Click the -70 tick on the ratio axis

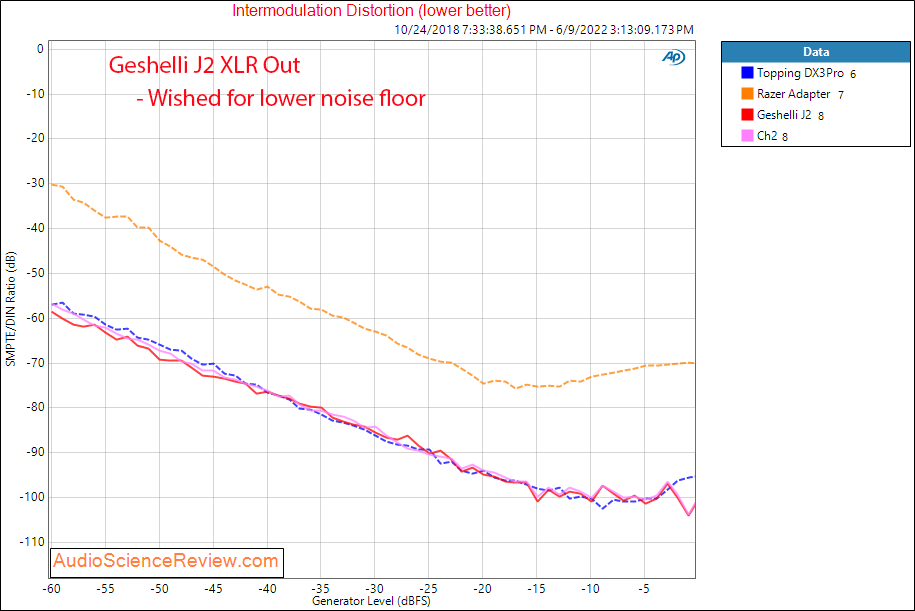pos(36,363)
